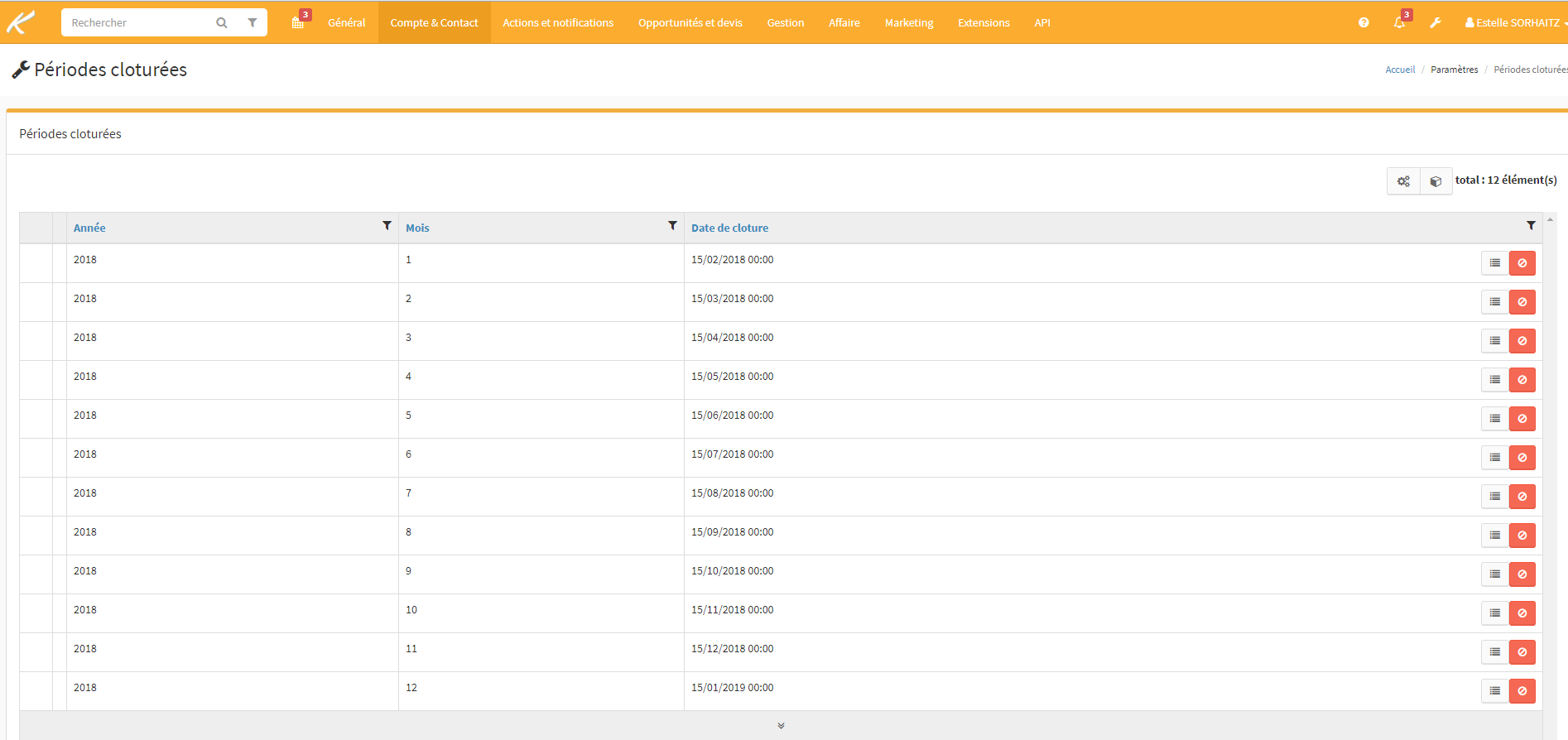1568x740 pixels.
Task: Open the list icon for month 11 row
Action: pyautogui.click(x=1495, y=652)
